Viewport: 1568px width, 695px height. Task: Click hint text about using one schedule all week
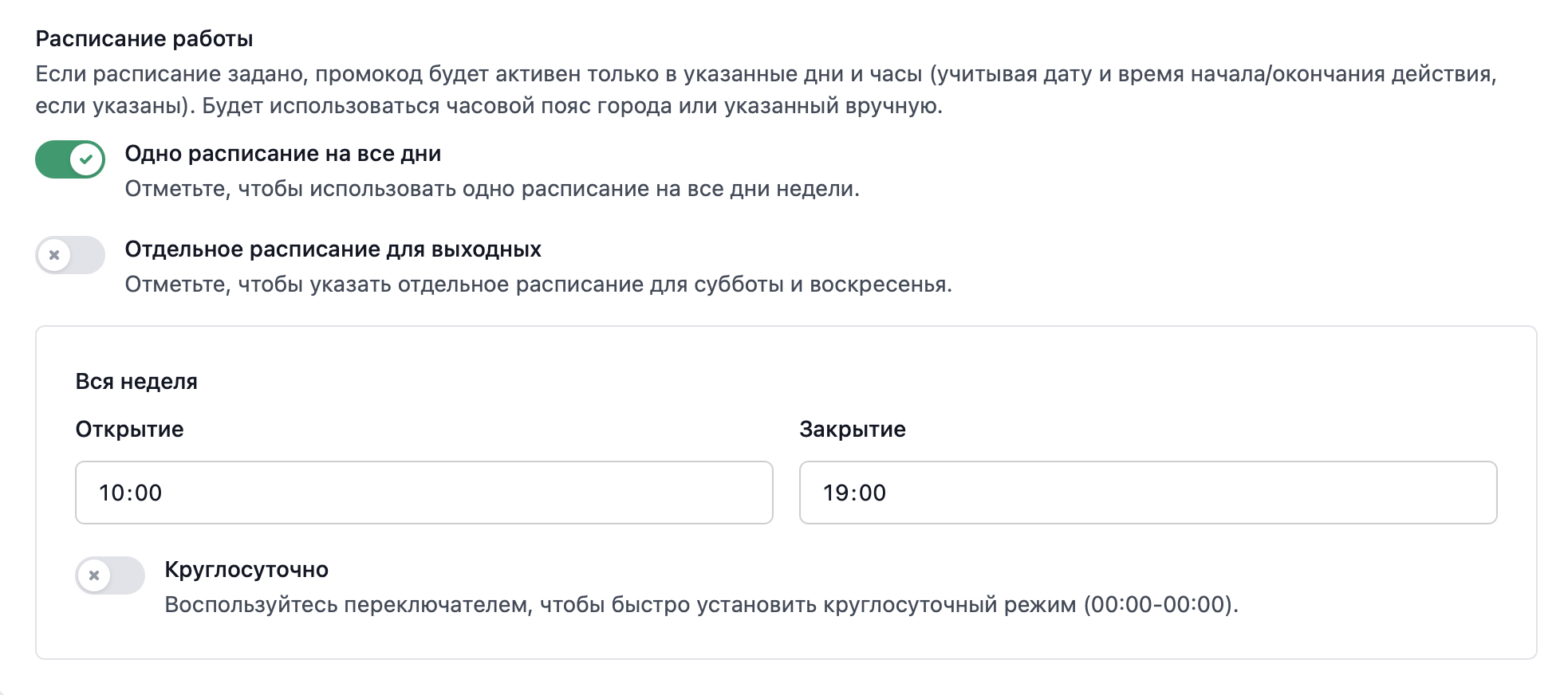(x=492, y=189)
